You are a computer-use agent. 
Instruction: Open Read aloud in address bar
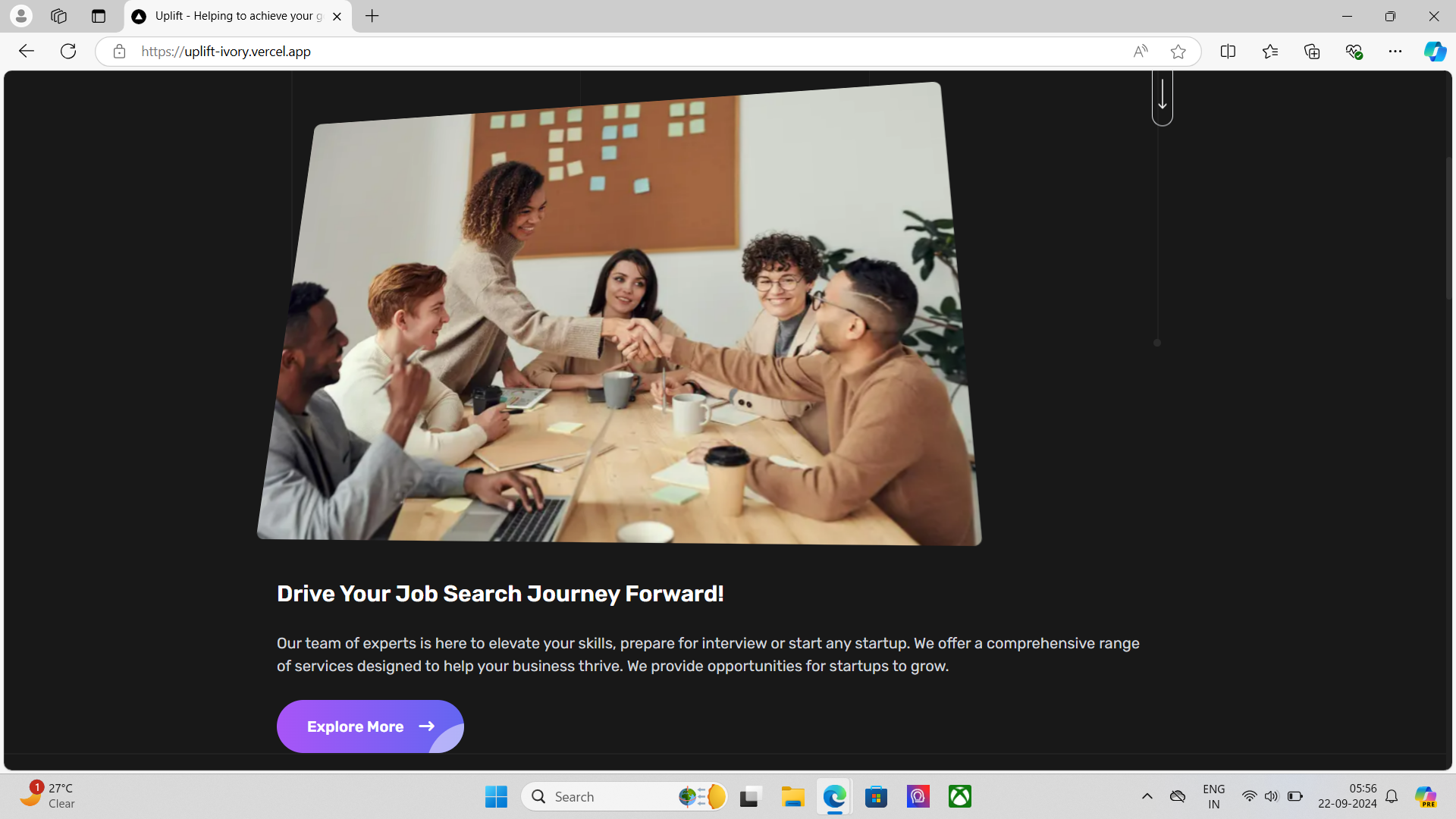(x=1140, y=51)
